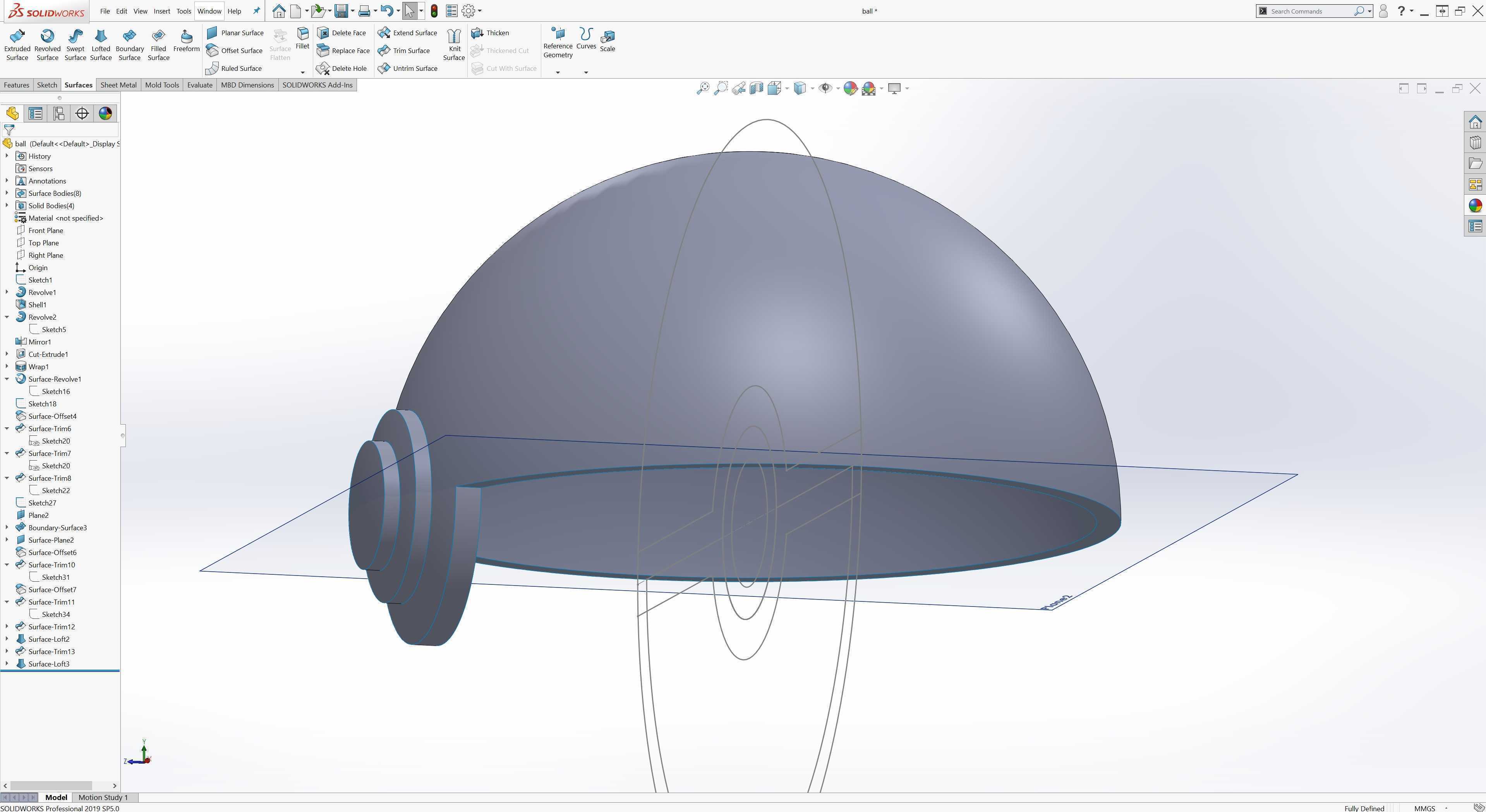Image resolution: width=1486 pixels, height=812 pixels.
Task: Select the Revolved Surface tool
Action: (x=47, y=45)
